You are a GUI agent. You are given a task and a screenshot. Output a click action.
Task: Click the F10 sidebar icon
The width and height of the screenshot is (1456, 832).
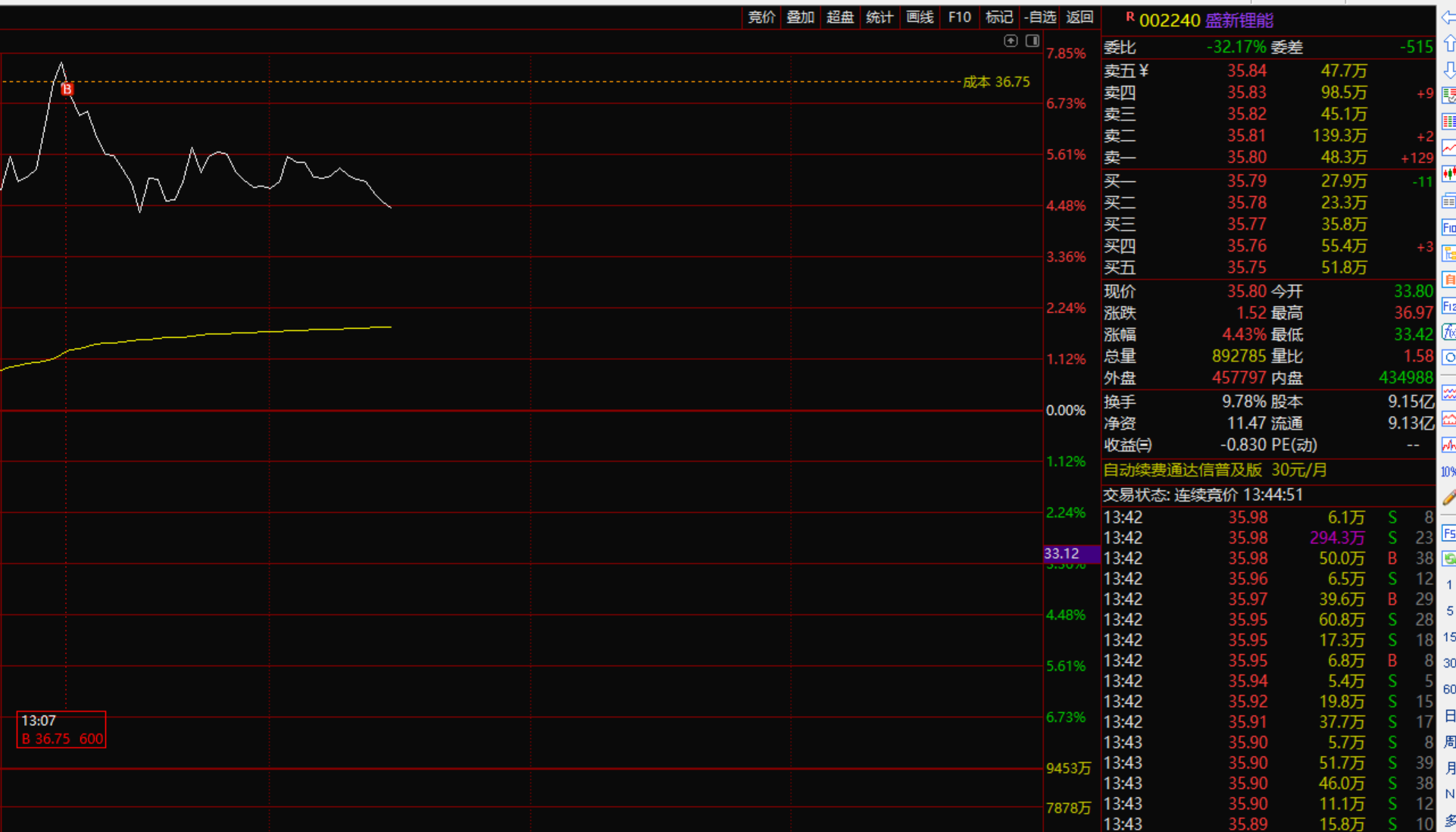click(1448, 227)
